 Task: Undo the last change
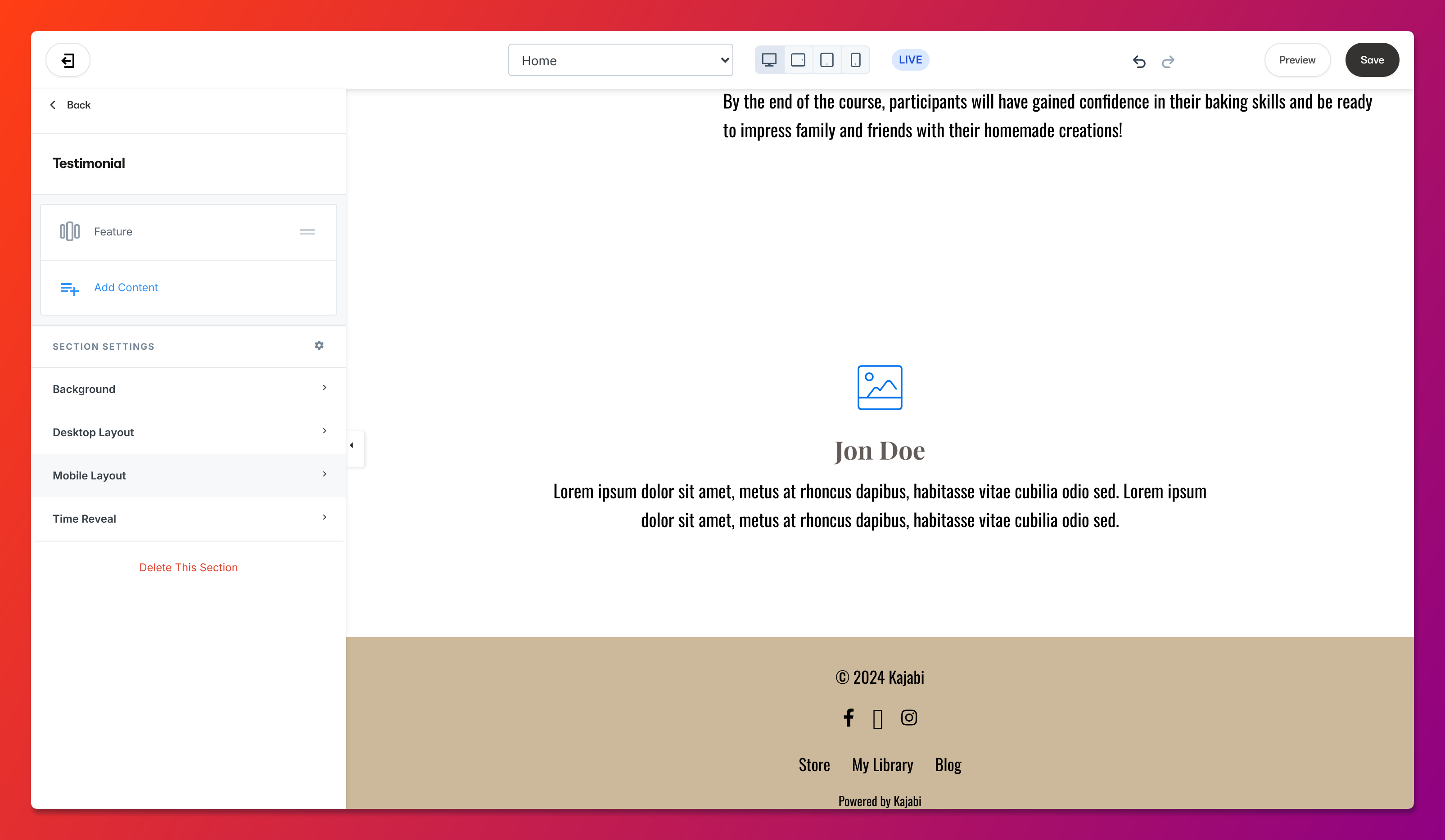[1139, 61]
